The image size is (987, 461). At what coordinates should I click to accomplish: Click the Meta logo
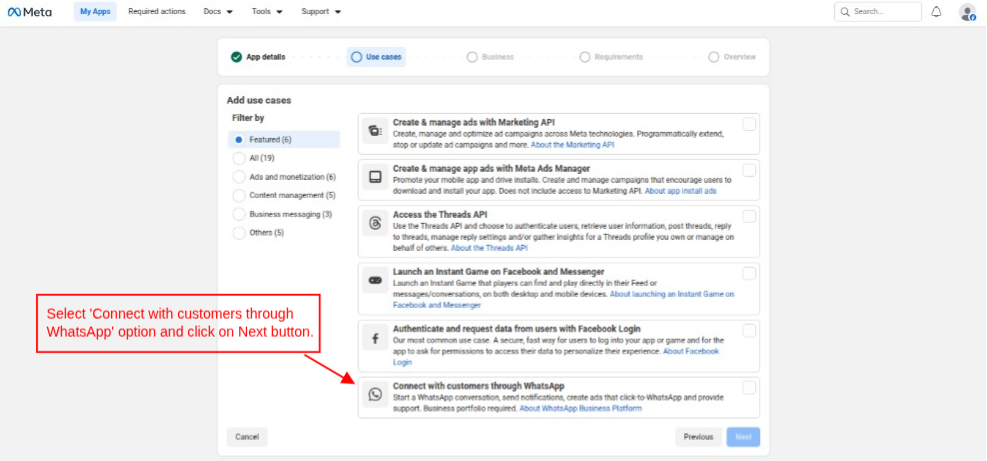point(30,12)
